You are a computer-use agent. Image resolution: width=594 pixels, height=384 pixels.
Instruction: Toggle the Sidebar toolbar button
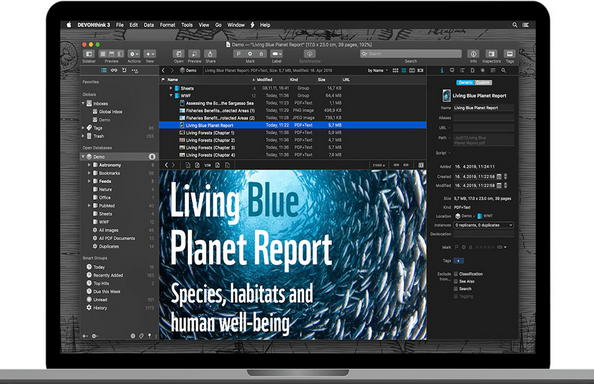(89, 54)
